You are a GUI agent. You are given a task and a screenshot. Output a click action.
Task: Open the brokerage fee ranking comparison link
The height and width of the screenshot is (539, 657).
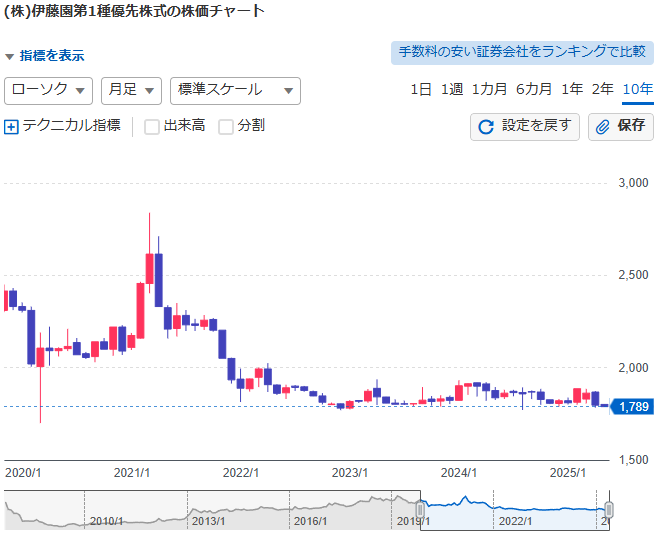pyautogui.click(x=521, y=52)
